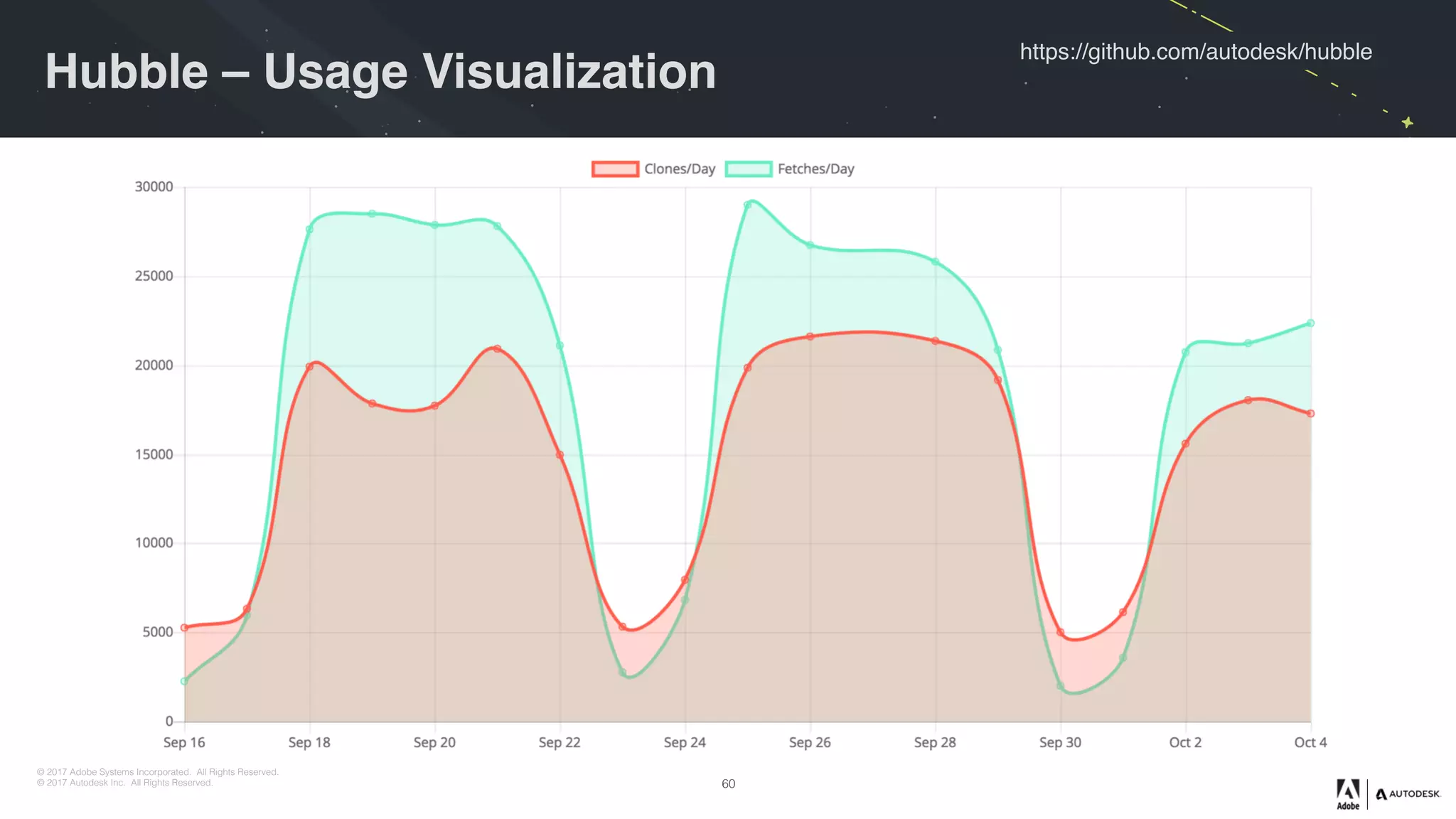Click the red Clones/Day legend swatch

coord(615,169)
